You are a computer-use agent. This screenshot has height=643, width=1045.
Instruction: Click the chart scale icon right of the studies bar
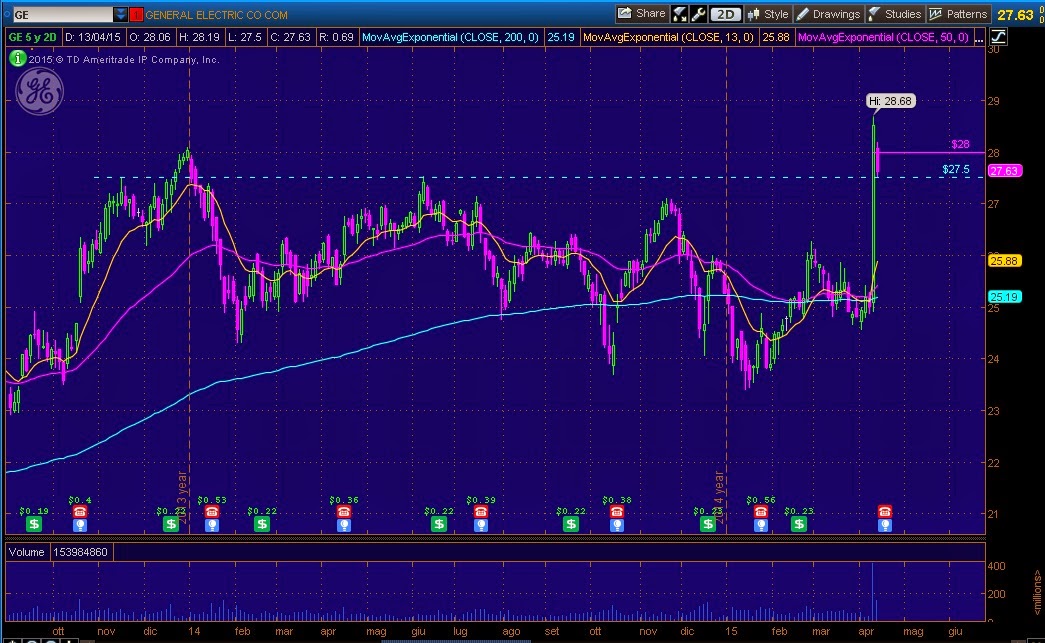coord(998,37)
